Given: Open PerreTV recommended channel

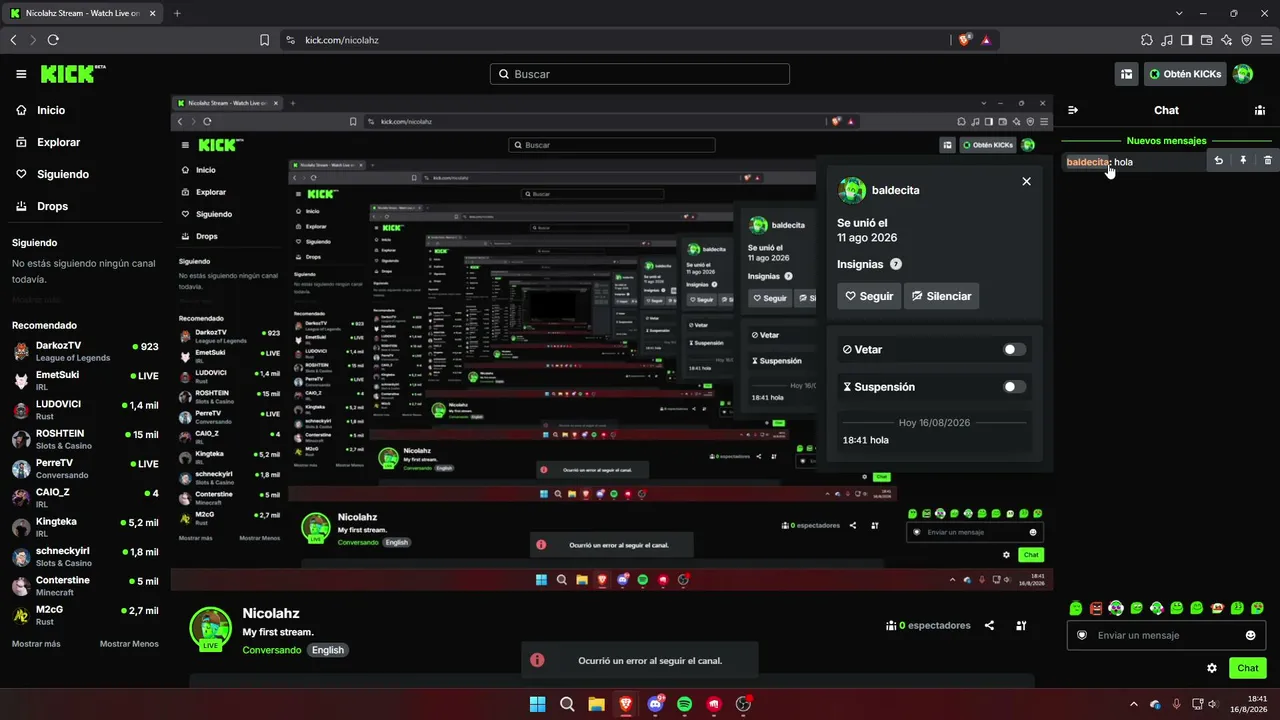Looking at the screenshot, I should coord(85,468).
